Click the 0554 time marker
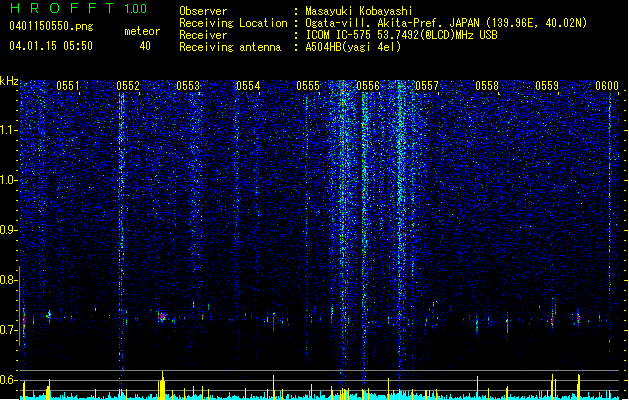629x400 pixels. pos(248,86)
